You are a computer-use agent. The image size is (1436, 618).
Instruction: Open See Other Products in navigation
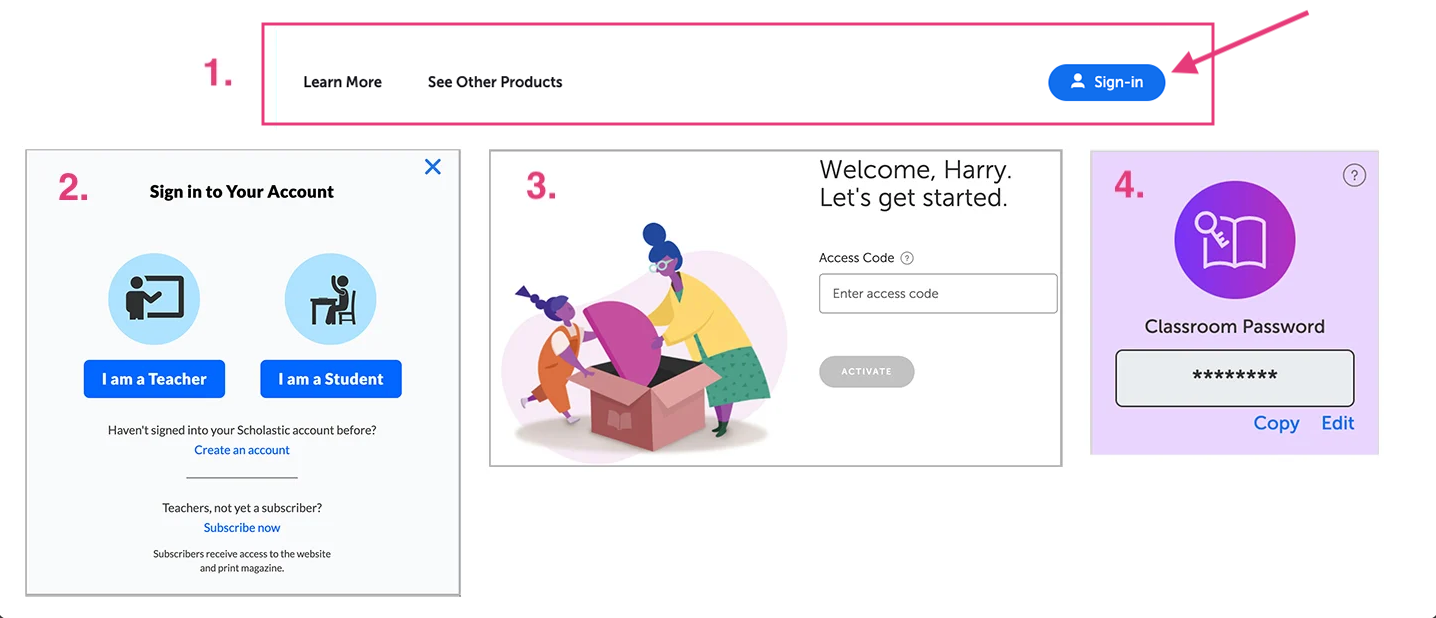tap(494, 82)
